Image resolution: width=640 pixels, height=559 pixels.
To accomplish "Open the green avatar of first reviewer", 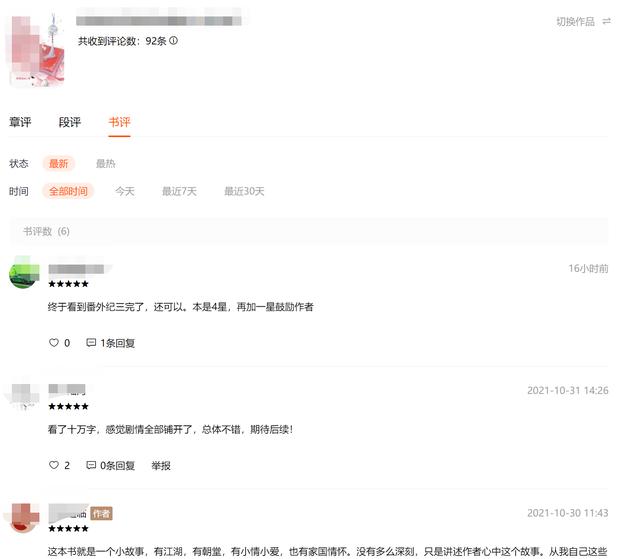I will click(24, 272).
